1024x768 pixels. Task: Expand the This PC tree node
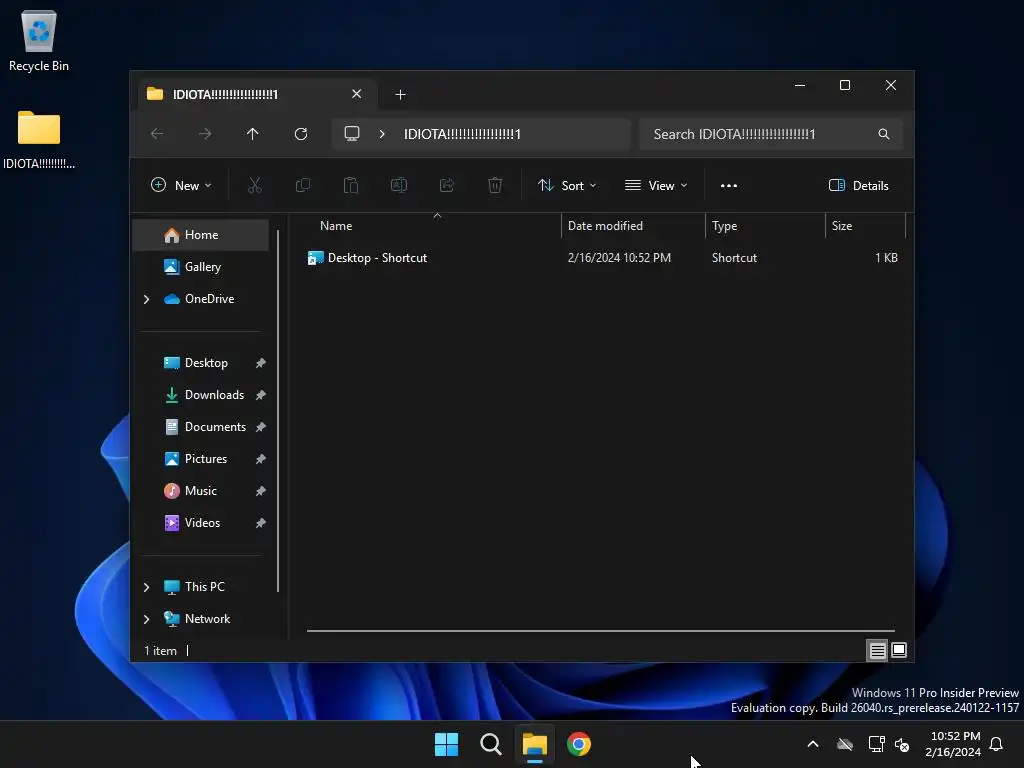[x=146, y=587]
